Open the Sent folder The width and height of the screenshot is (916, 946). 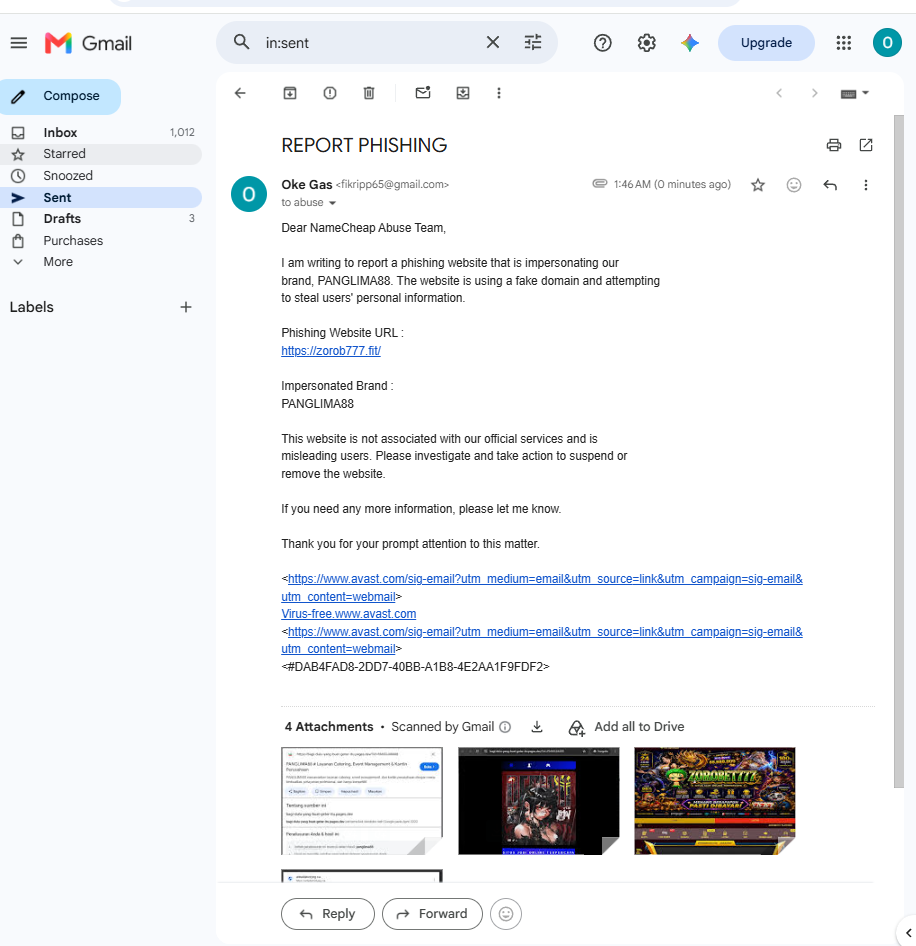[x=101, y=197]
